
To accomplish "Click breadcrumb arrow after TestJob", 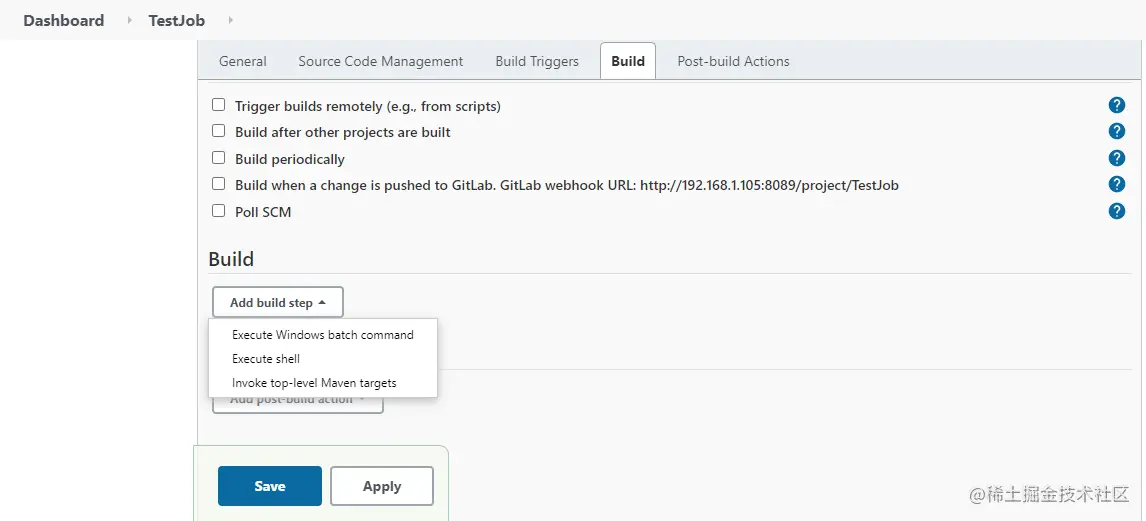I will (x=230, y=20).
